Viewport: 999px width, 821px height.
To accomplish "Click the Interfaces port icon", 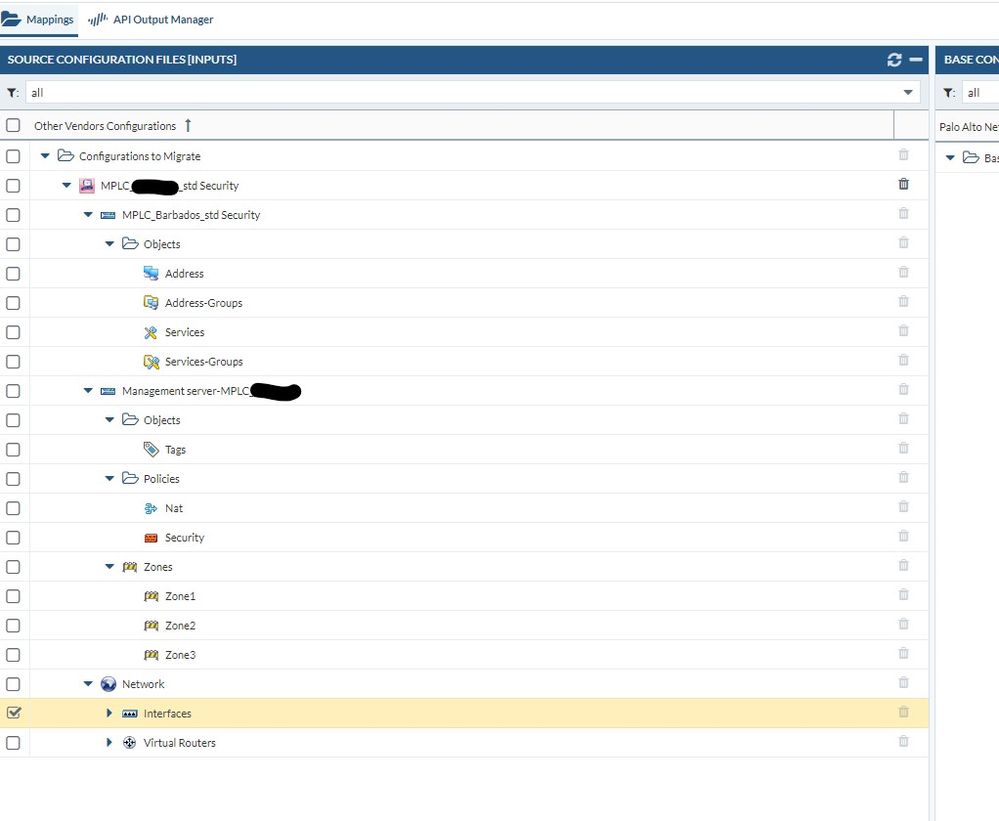I will [129, 713].
